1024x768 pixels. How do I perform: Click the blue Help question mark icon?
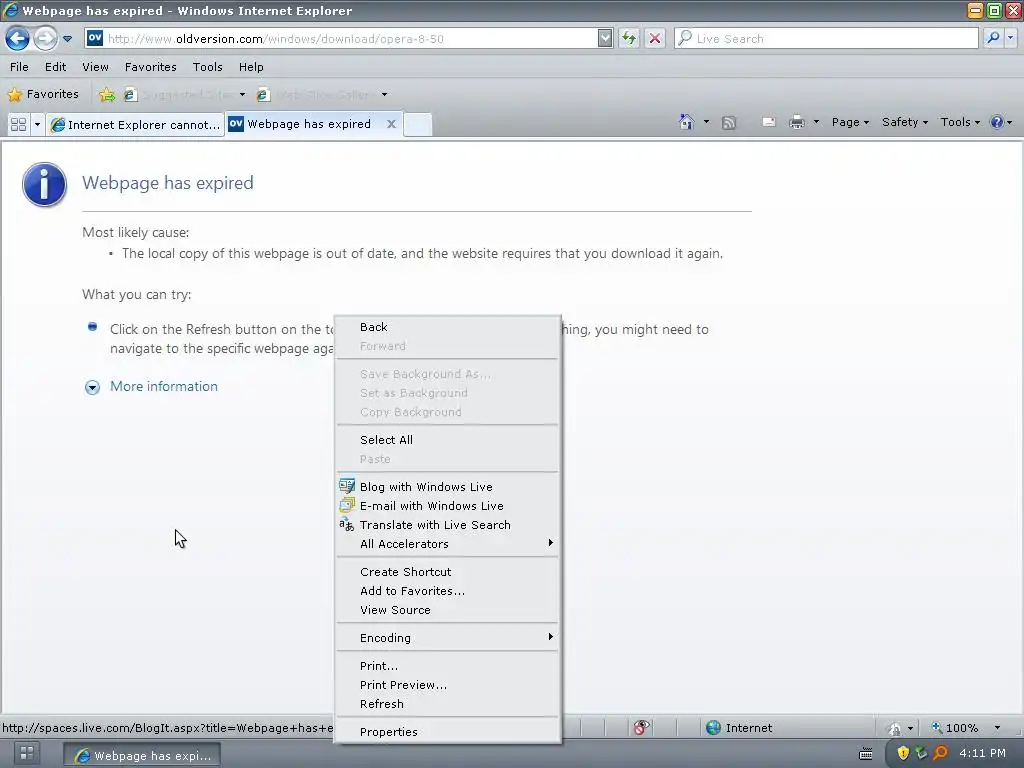tap(997, 122)
